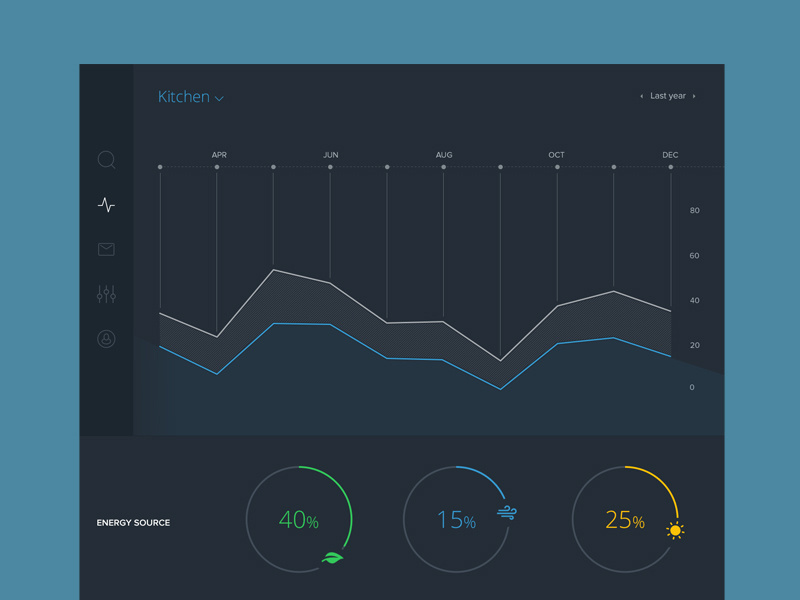The image size is (800, 600).
Task: Click the 40% green energy gauge
Action: pos(299,519)
